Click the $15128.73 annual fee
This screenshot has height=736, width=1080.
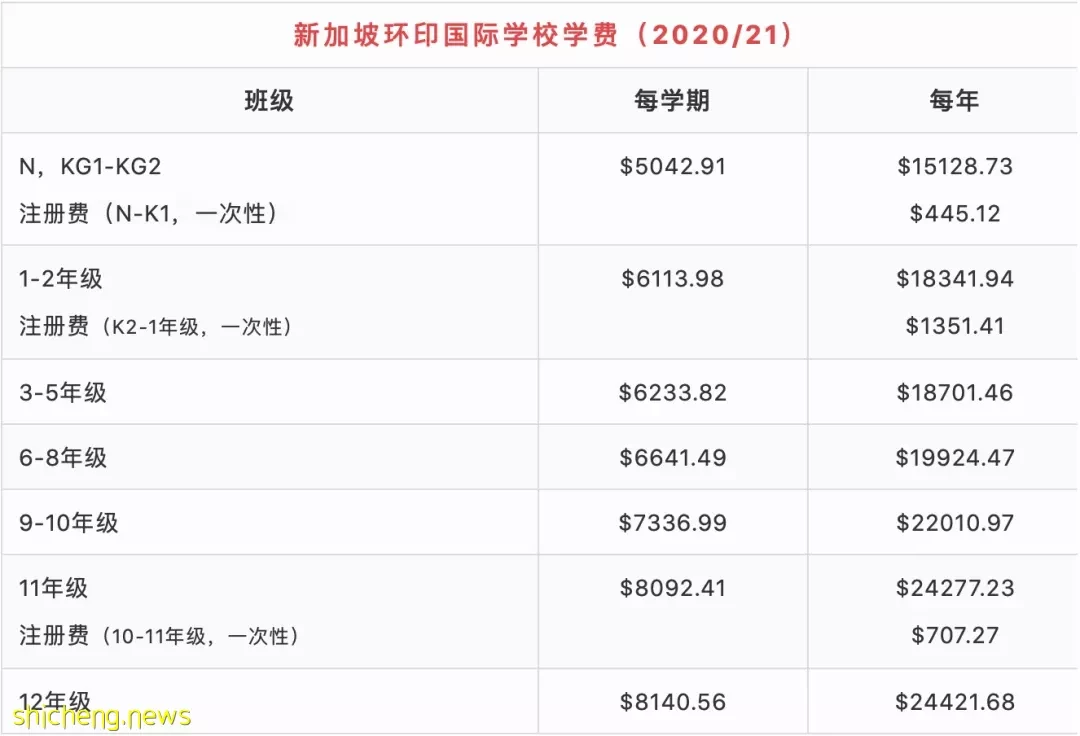955,167
